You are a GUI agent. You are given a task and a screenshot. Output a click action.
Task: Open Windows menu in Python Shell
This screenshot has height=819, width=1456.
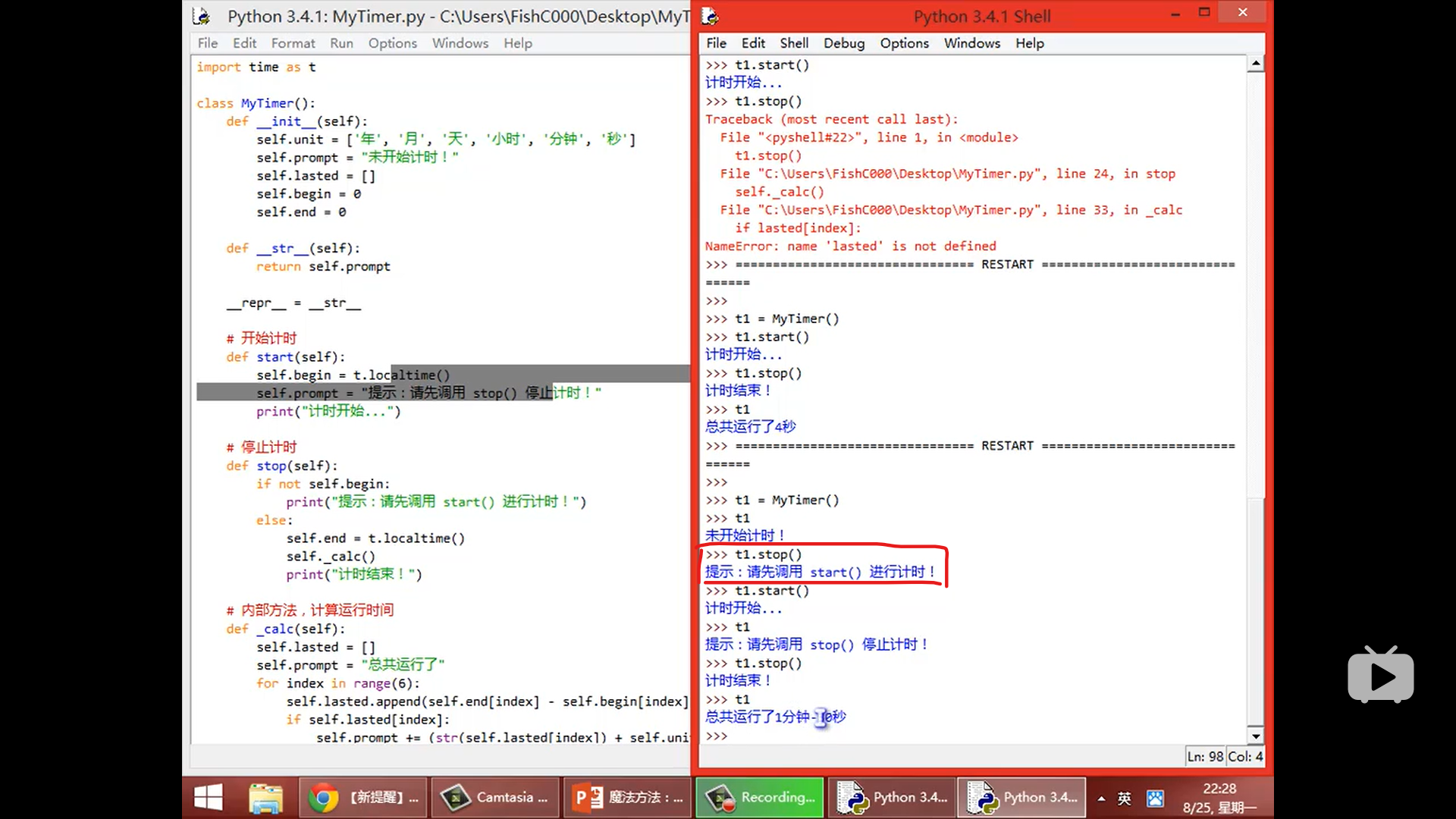click(972, 43)
